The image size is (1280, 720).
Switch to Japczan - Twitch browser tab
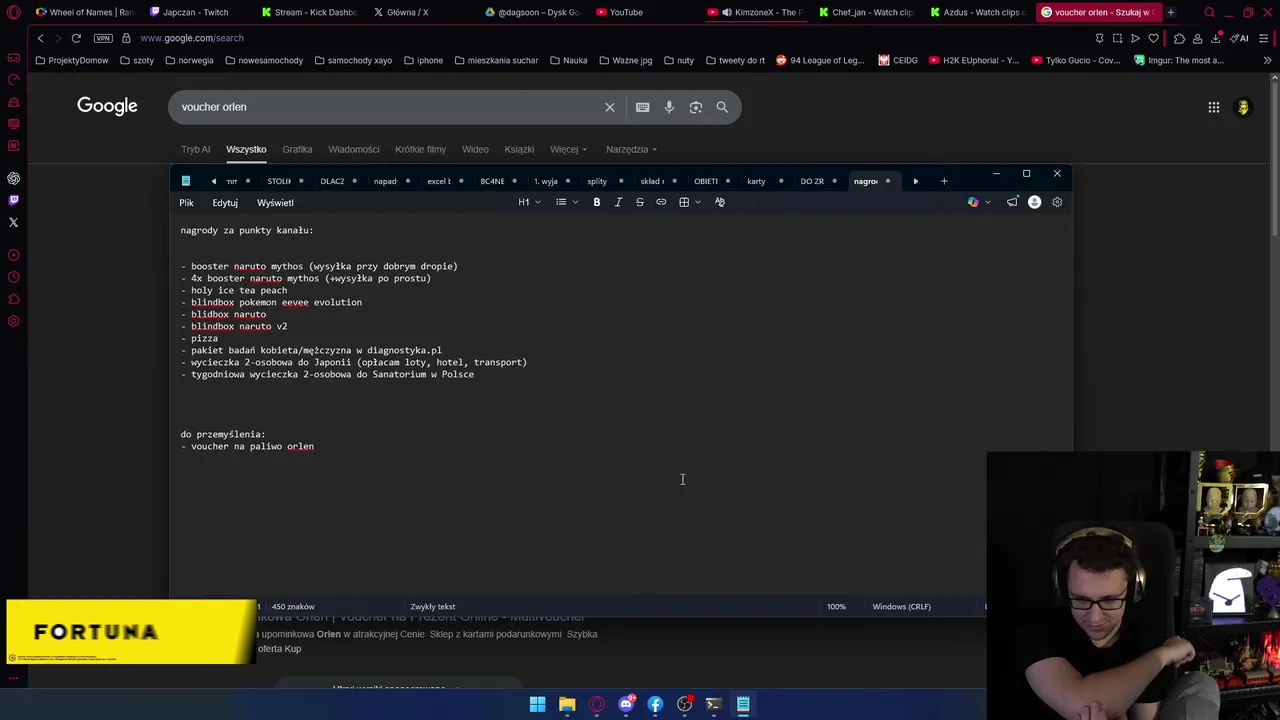pos(195,12)
